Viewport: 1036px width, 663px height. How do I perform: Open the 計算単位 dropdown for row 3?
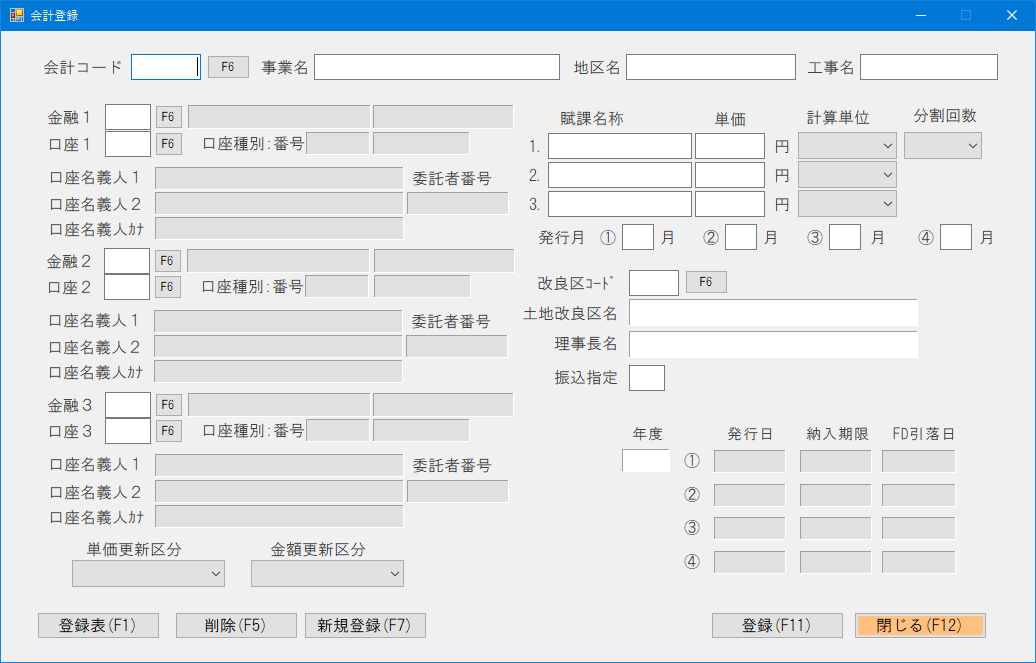(x=845, y=203)
